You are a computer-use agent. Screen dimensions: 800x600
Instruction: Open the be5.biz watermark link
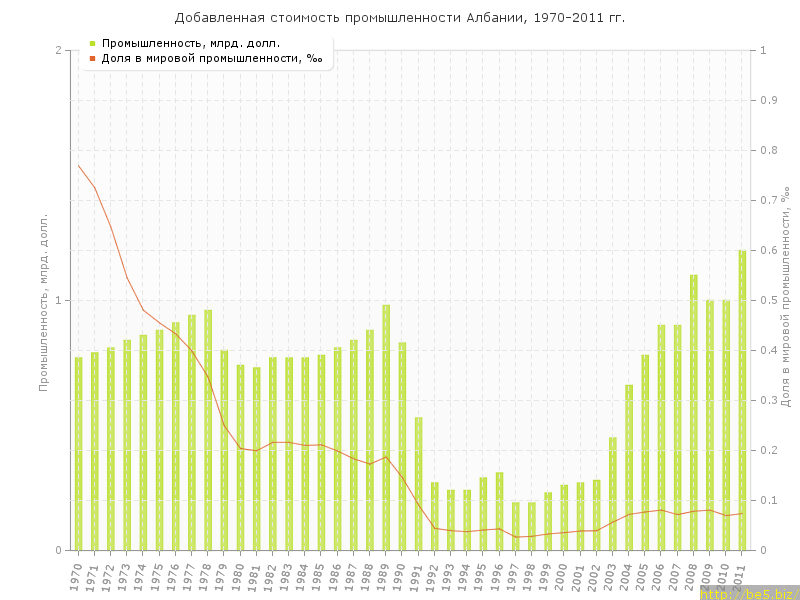(x=748, y=593)
